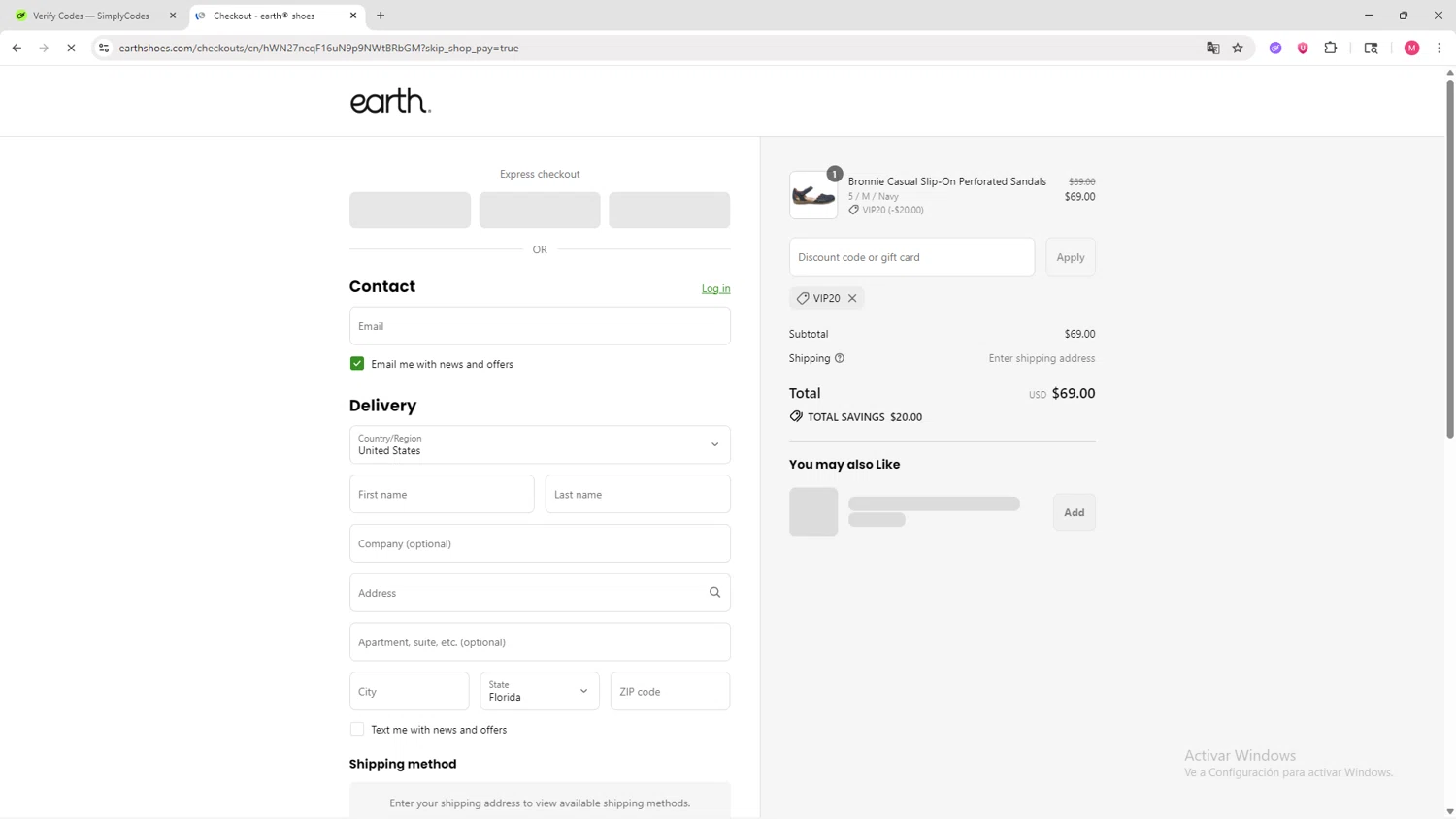Open the Country/Region dropdown

540,444
